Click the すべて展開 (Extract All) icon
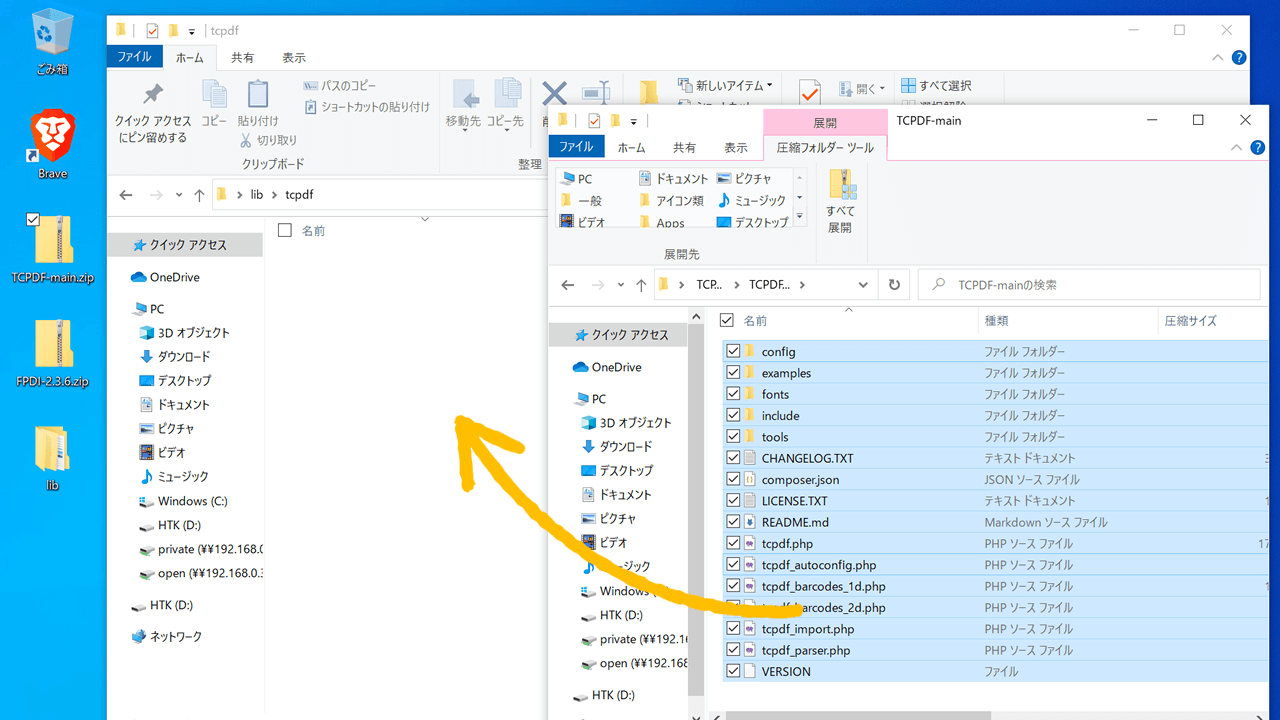This screenshot has width=1280, height=720. click(x=841, y=200)
